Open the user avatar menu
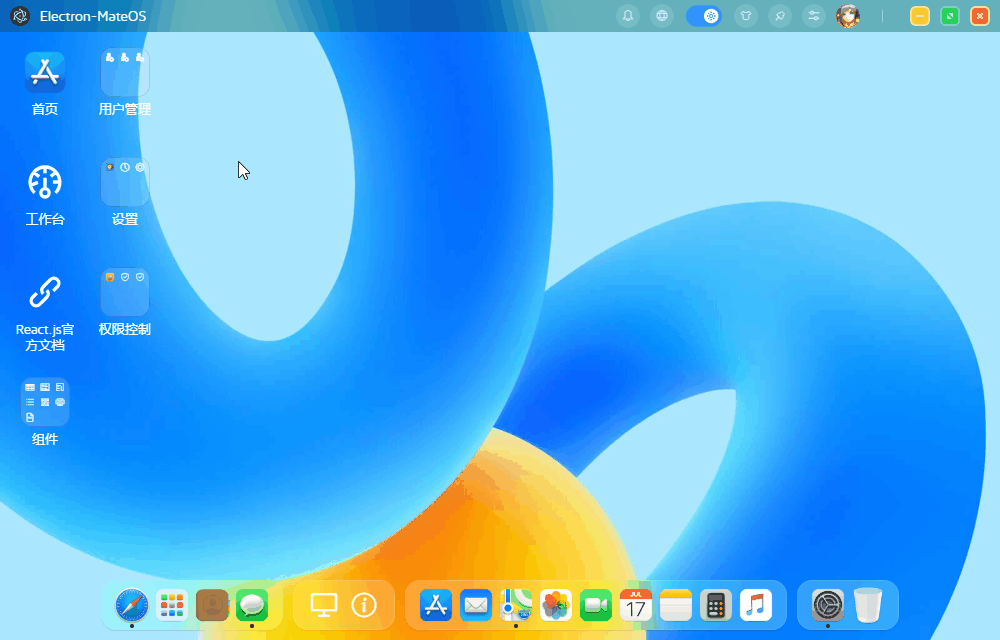This screenshot has width=1000, height=640. 848,16
